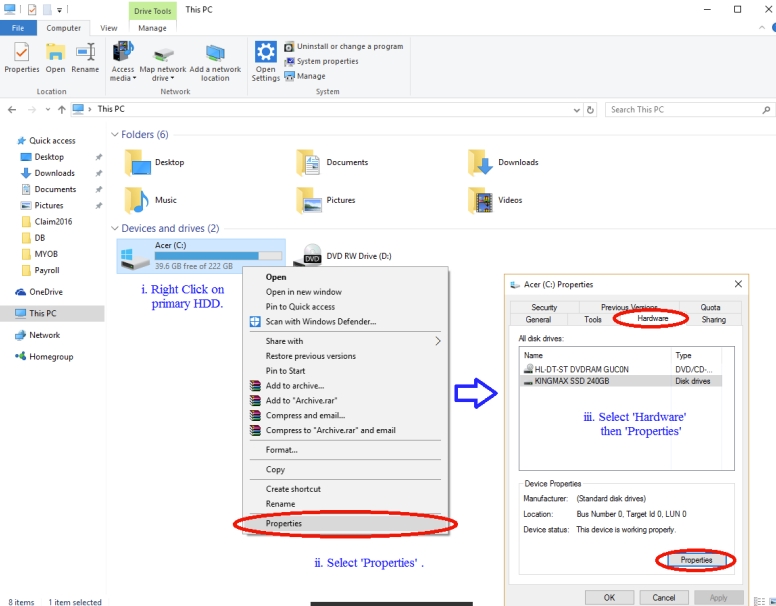Click the Refresh button beside address bar

click(x=591, y=110)
